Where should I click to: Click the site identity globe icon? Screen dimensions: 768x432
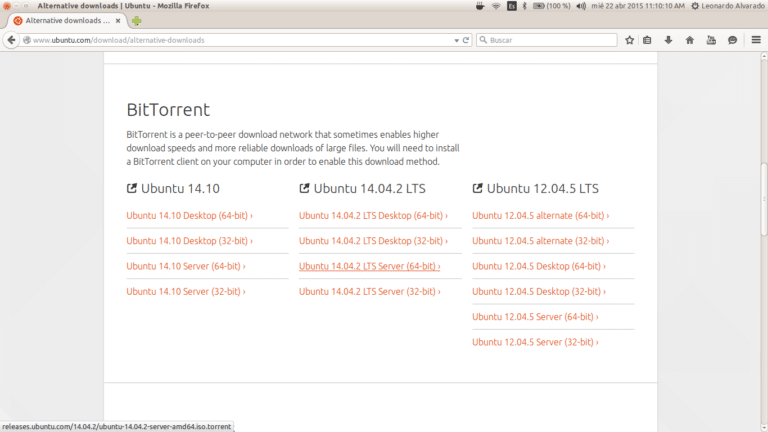click(27, 40)
